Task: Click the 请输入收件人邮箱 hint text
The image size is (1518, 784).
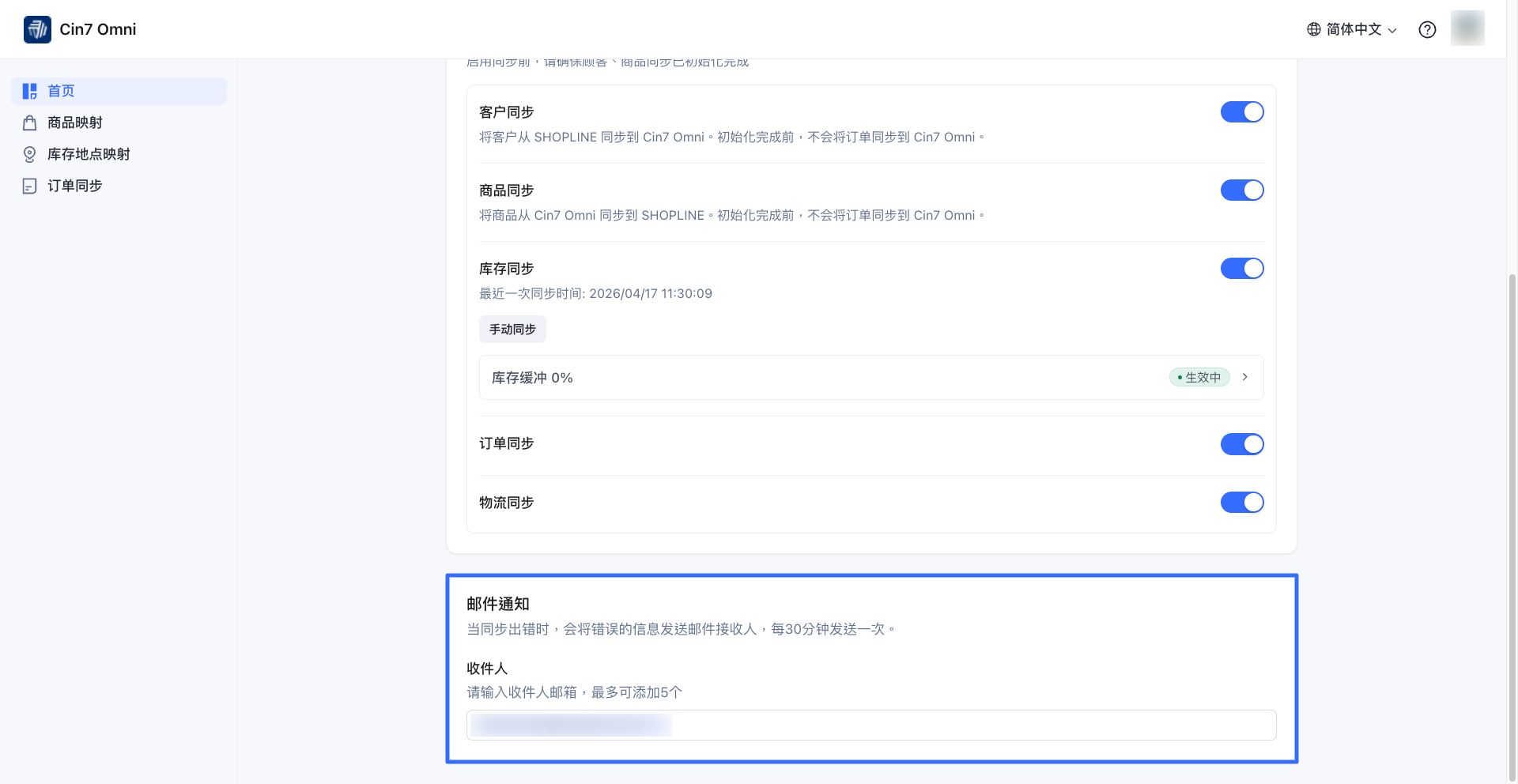Action: coord(575,692)
